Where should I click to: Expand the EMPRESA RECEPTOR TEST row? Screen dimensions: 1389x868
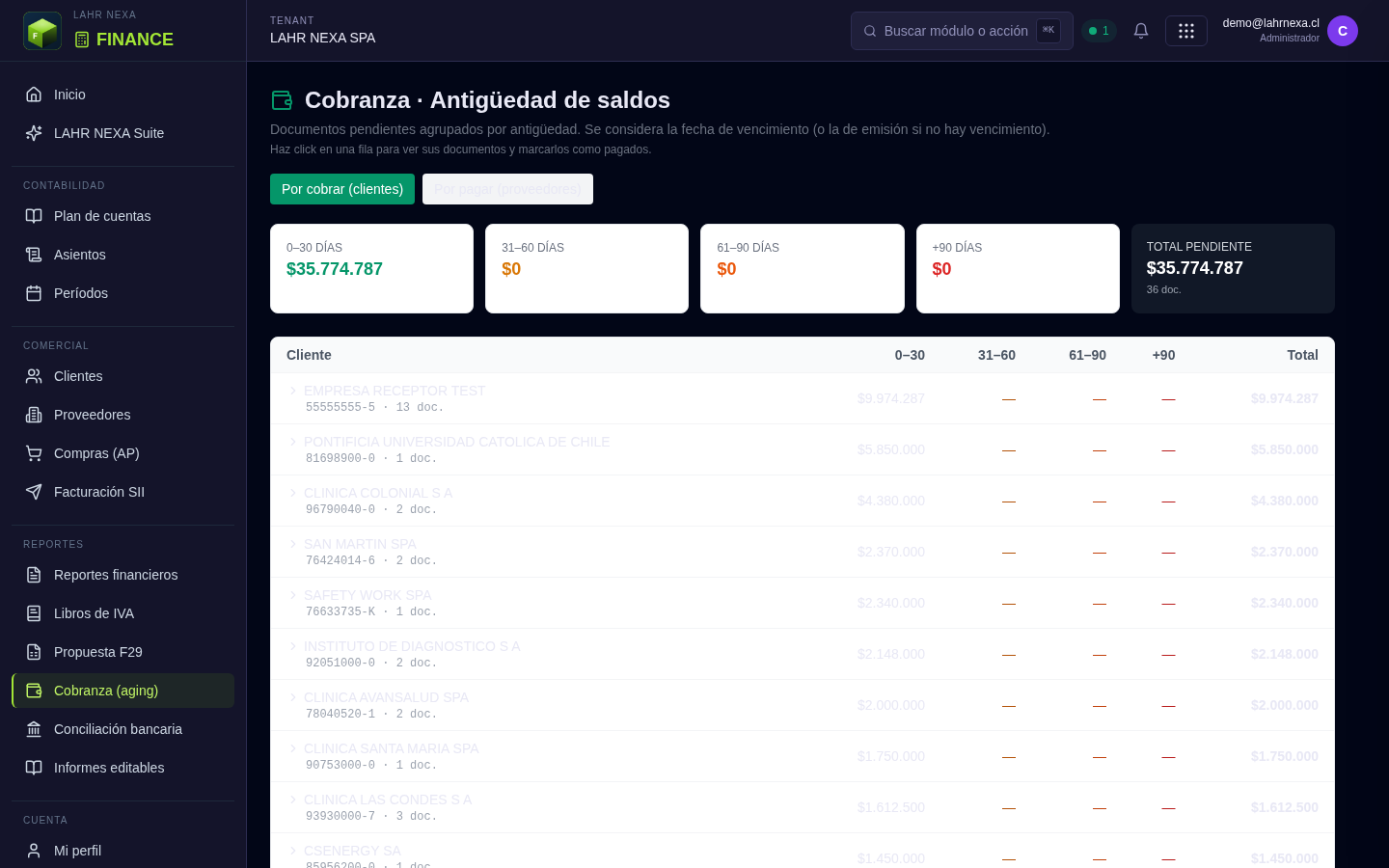[x=803, y=398]
